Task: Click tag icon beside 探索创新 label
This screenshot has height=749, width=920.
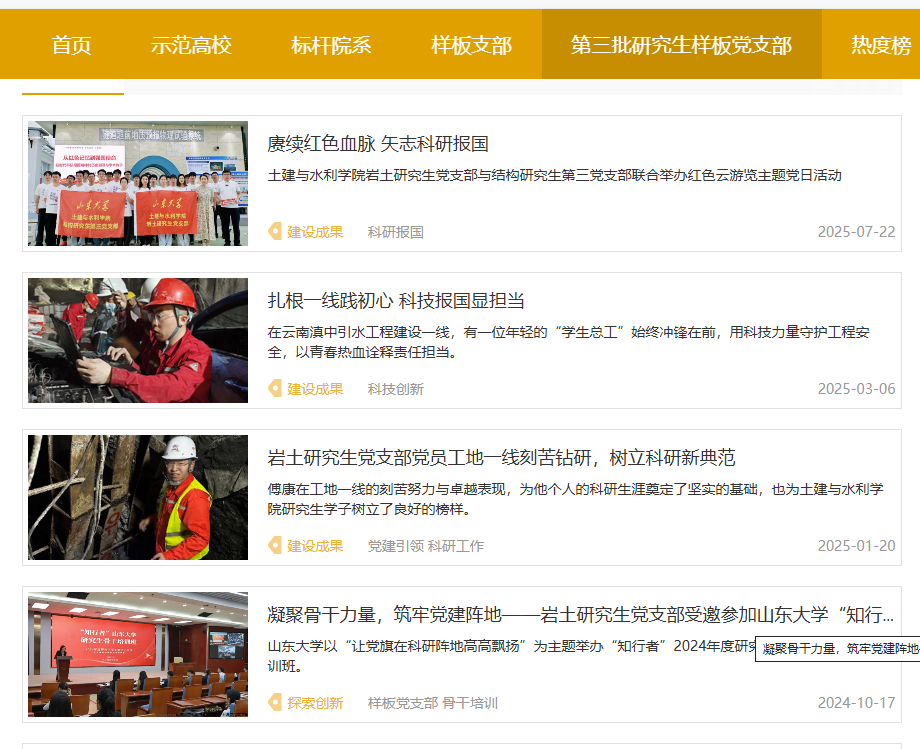Action: [x=275, y=703]
